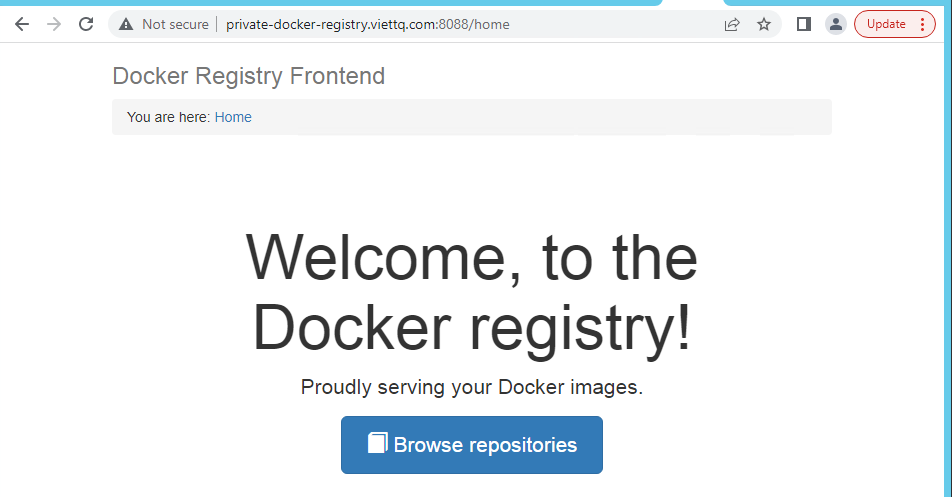Bookmark this page with the star icon
952x497 pixels.
click(x=764, y=24)
